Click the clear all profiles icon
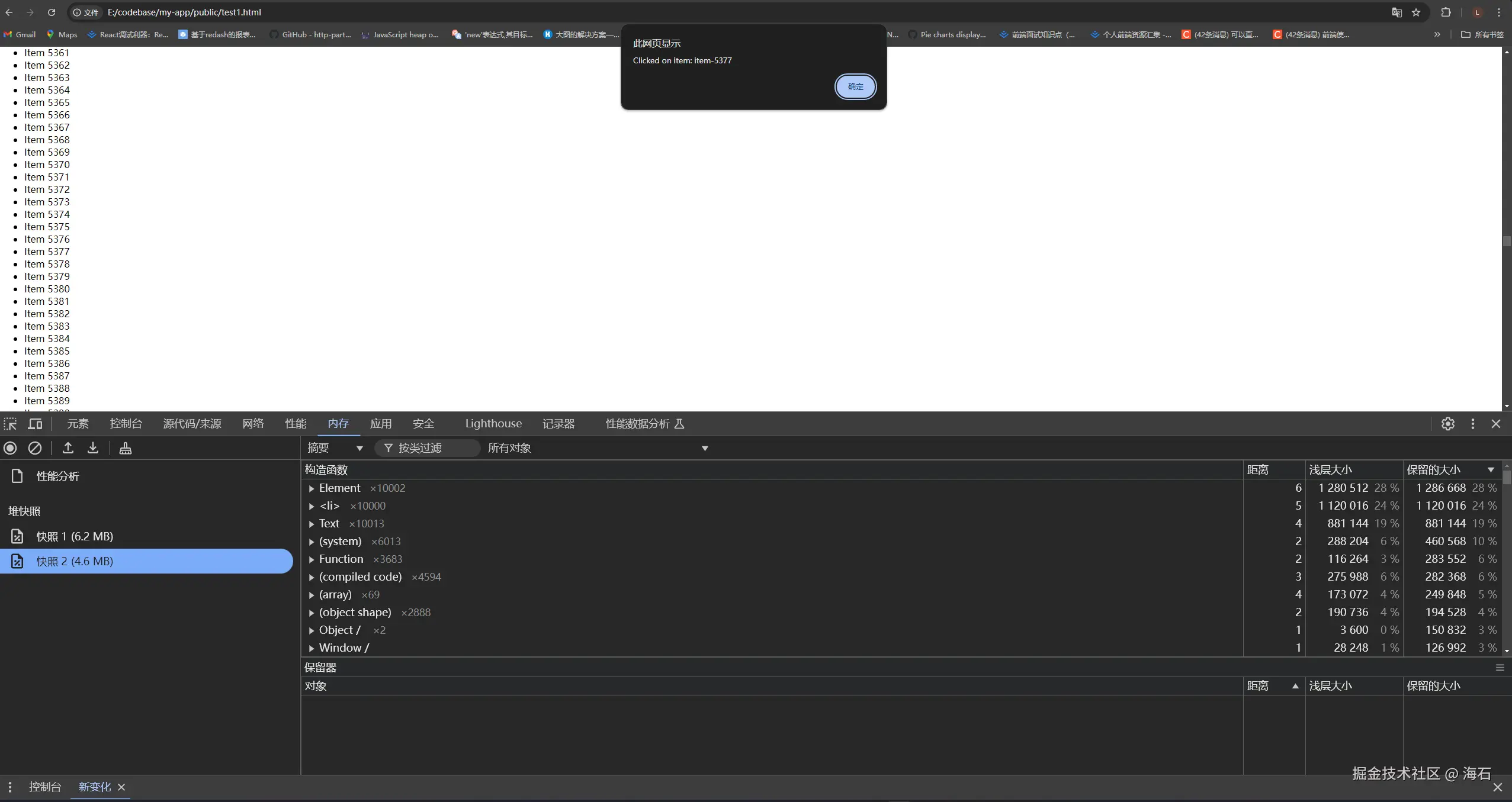1512x802 pixels. (x=35, y=448)
